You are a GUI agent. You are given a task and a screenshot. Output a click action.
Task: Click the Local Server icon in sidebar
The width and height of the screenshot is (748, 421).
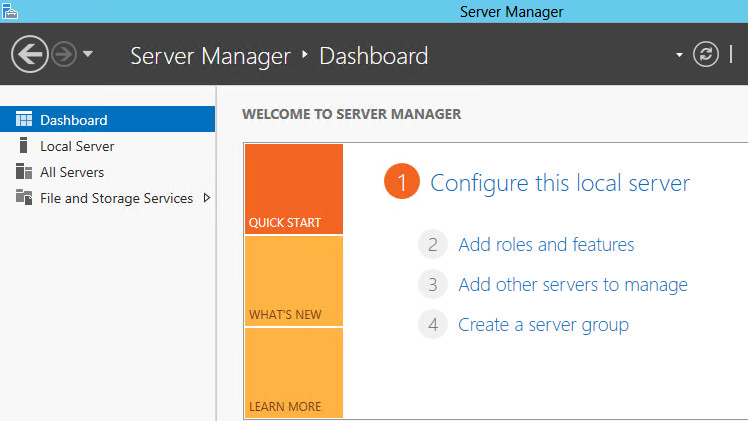[x=24, y=146]
